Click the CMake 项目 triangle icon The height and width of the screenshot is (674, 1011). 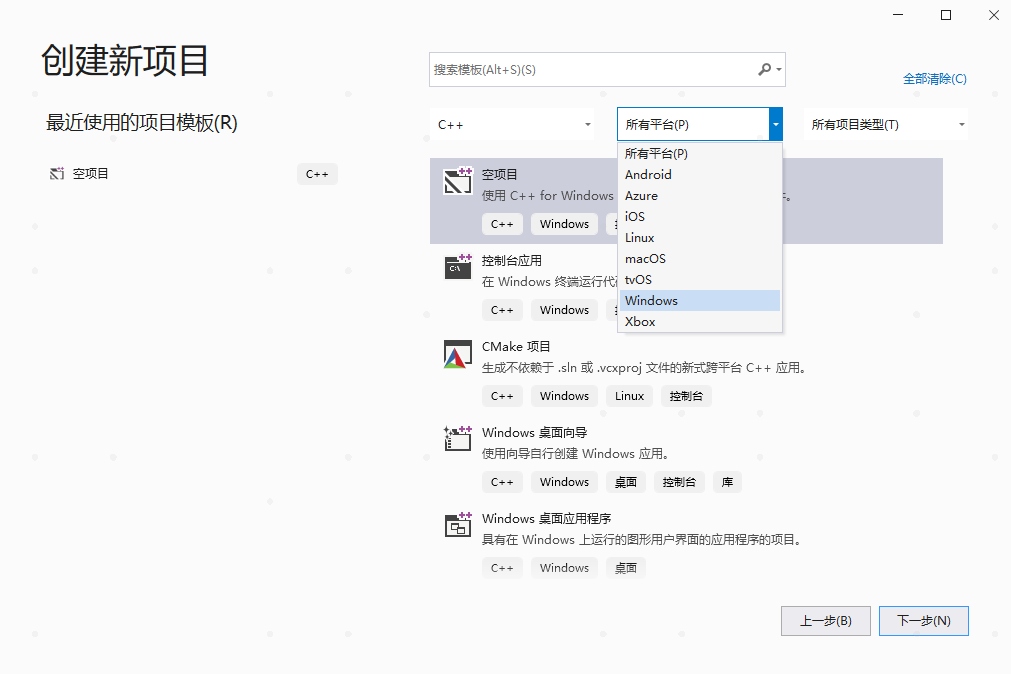(x=458, y=354)
